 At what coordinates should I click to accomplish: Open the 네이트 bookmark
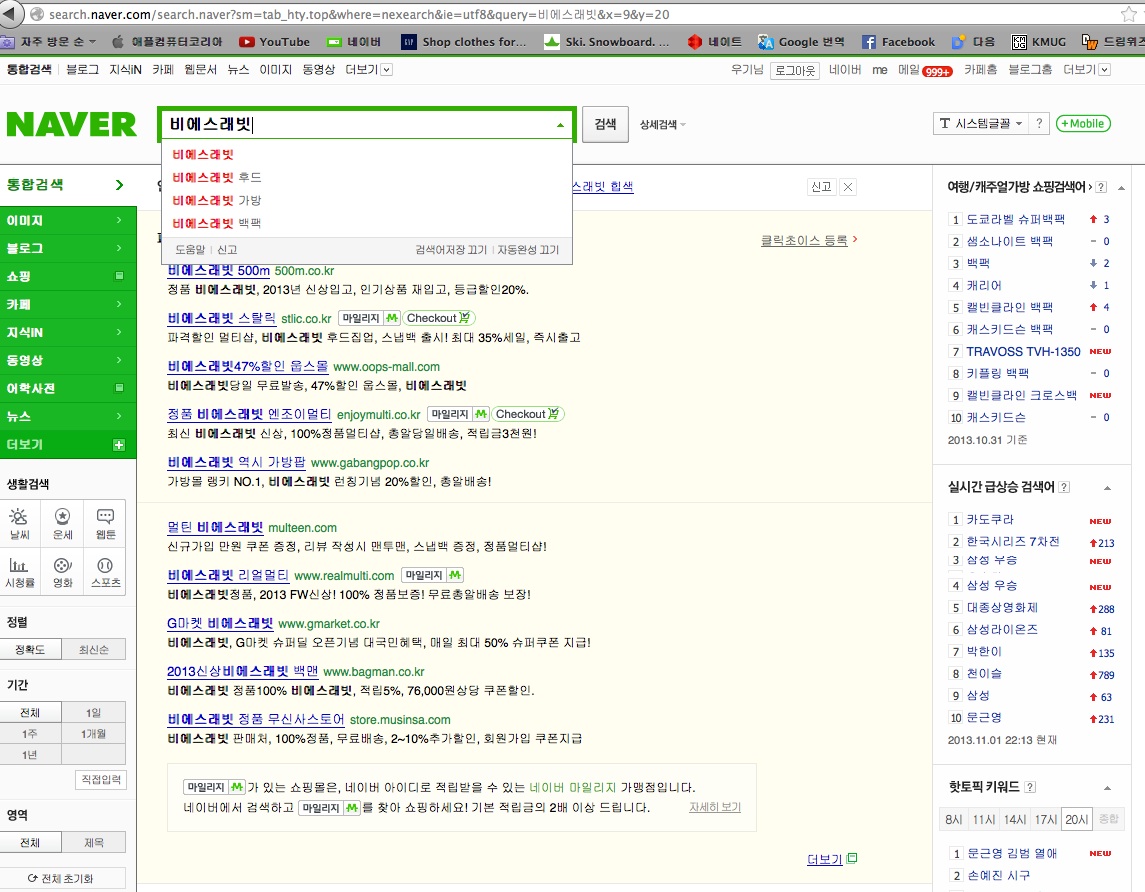tap(714, 42)
